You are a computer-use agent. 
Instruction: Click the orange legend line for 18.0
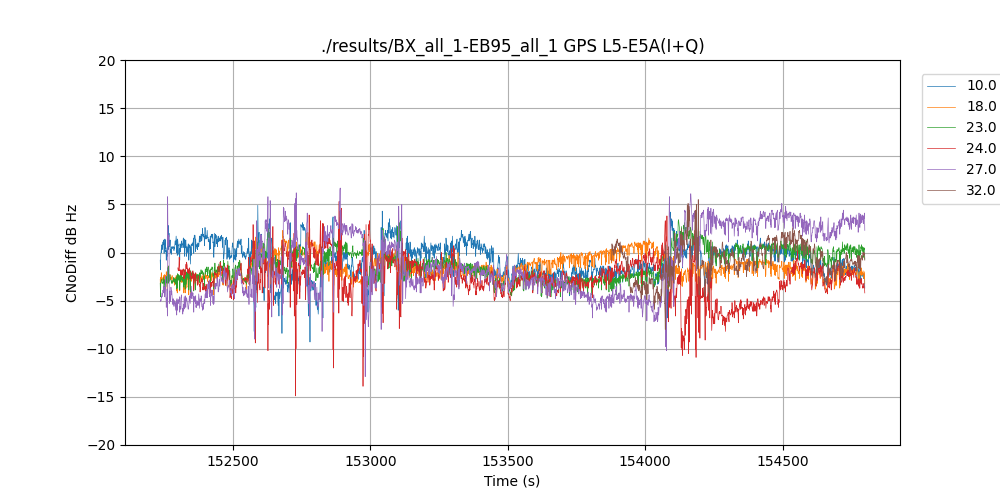coord(942,107)
